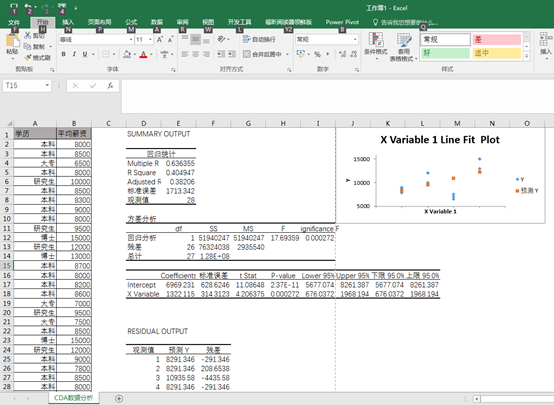The height and width of the screenshot is (405, 554).
Task: Click the Cut scissors icon
Action: tap(28, 36)
